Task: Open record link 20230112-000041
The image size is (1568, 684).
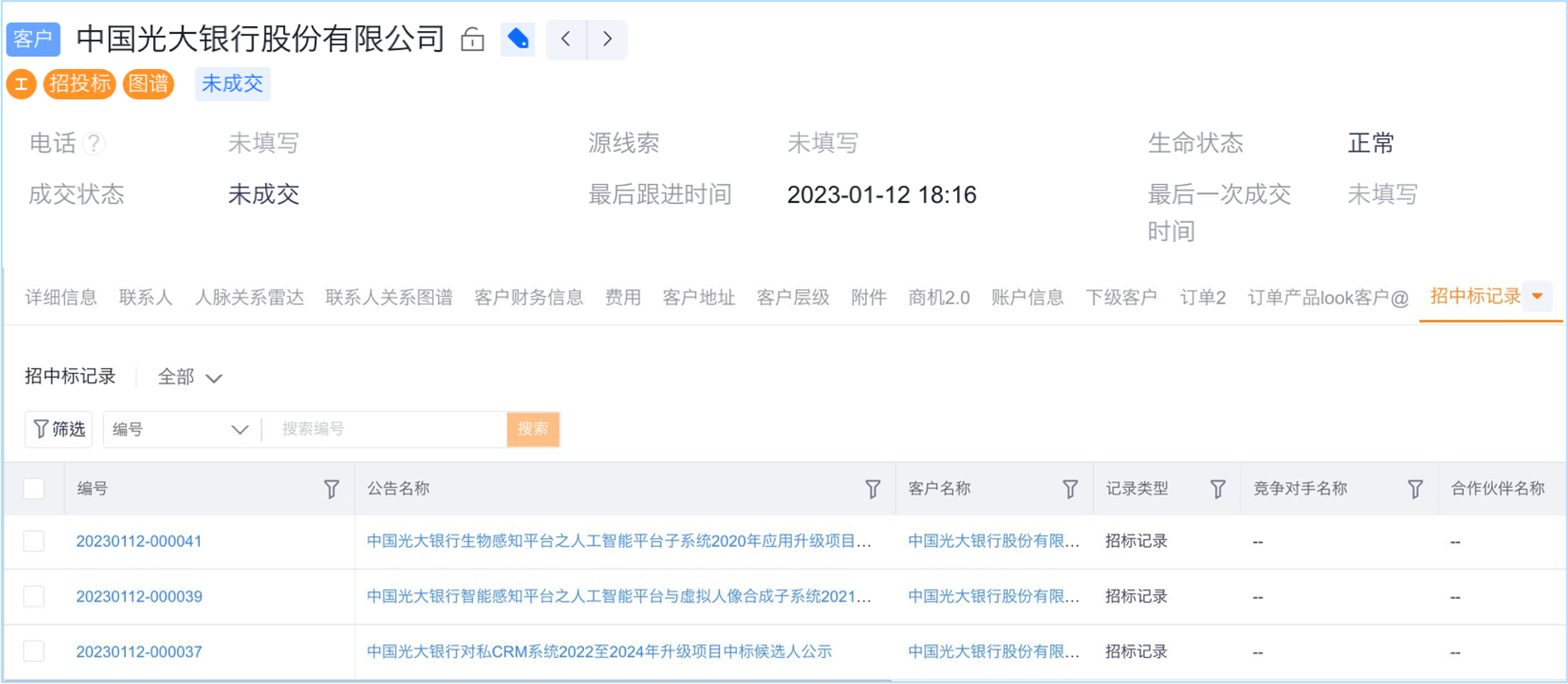Action: [139, 541]
